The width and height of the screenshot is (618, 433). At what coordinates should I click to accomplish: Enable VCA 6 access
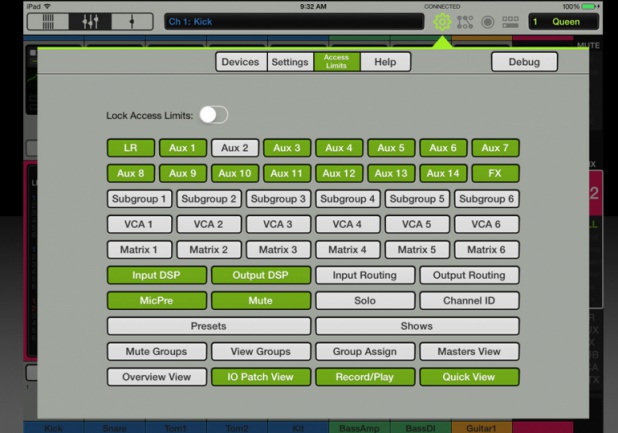pos(487,224)
